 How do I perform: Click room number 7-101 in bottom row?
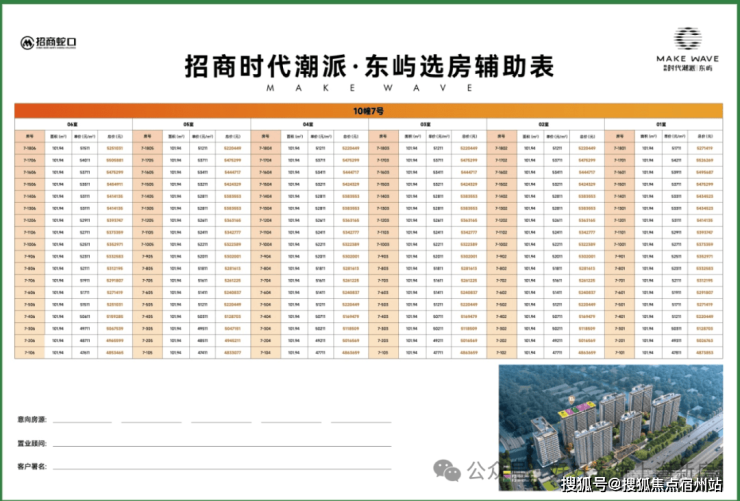point(620,352)
